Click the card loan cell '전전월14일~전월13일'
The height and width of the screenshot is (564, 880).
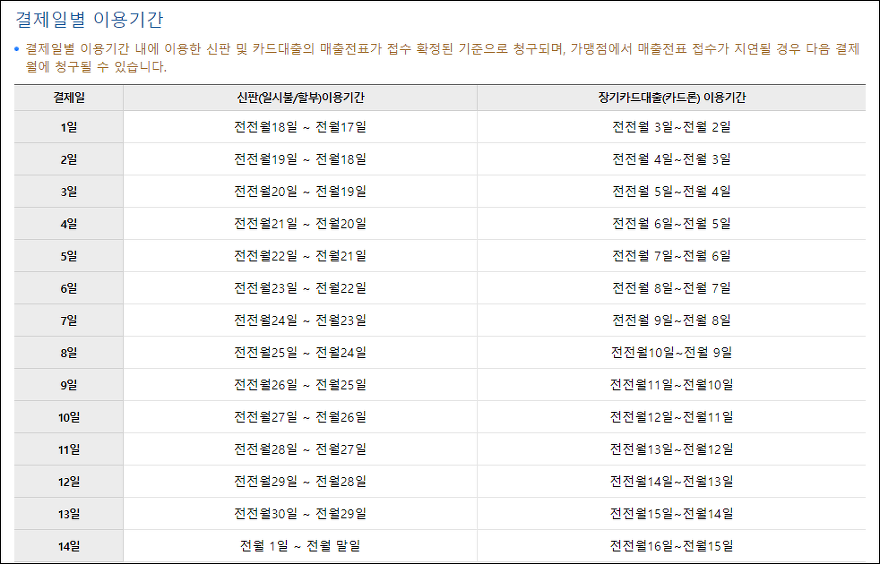pos(672,482)
